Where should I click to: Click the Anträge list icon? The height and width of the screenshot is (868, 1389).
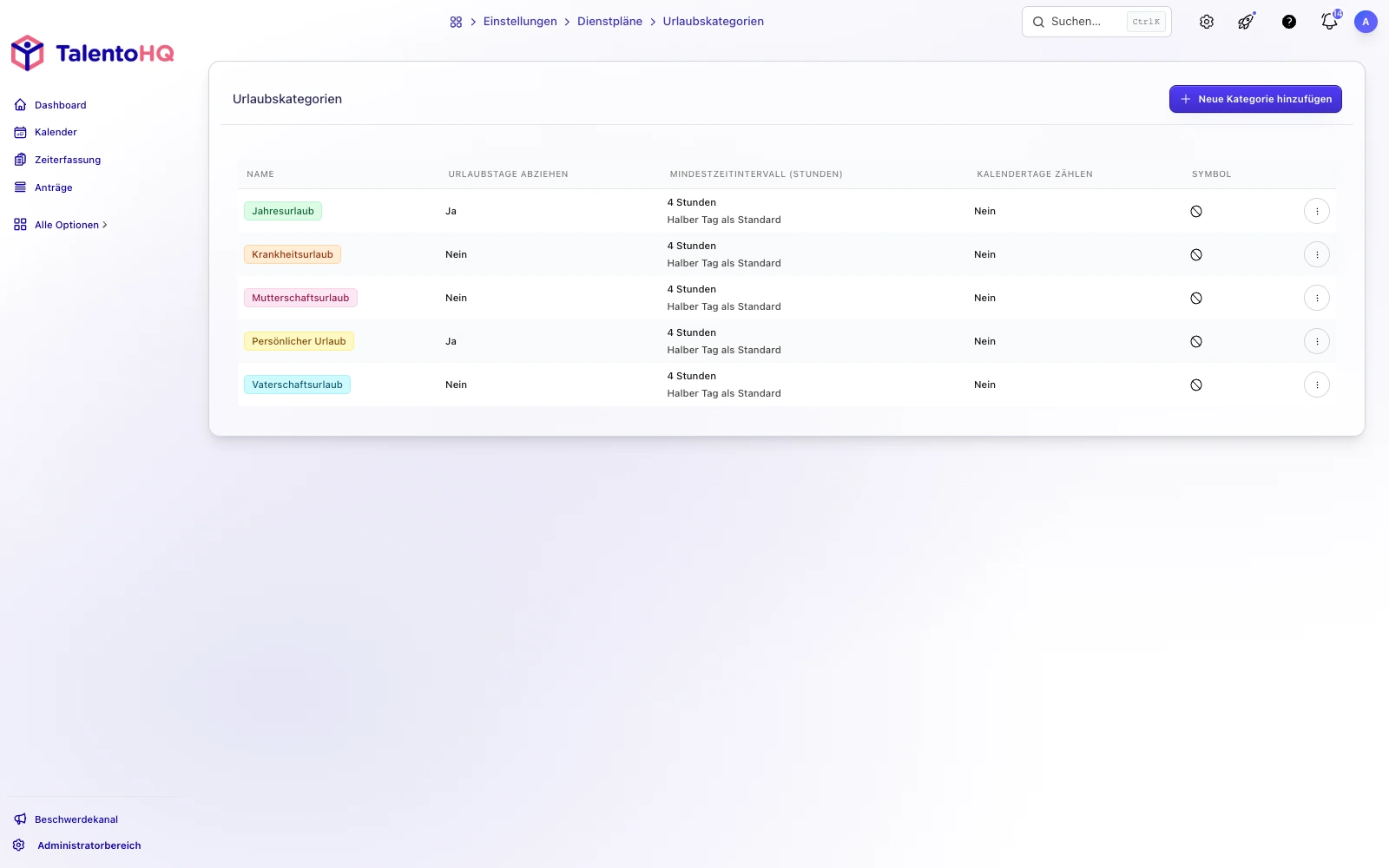coord(21,187)
